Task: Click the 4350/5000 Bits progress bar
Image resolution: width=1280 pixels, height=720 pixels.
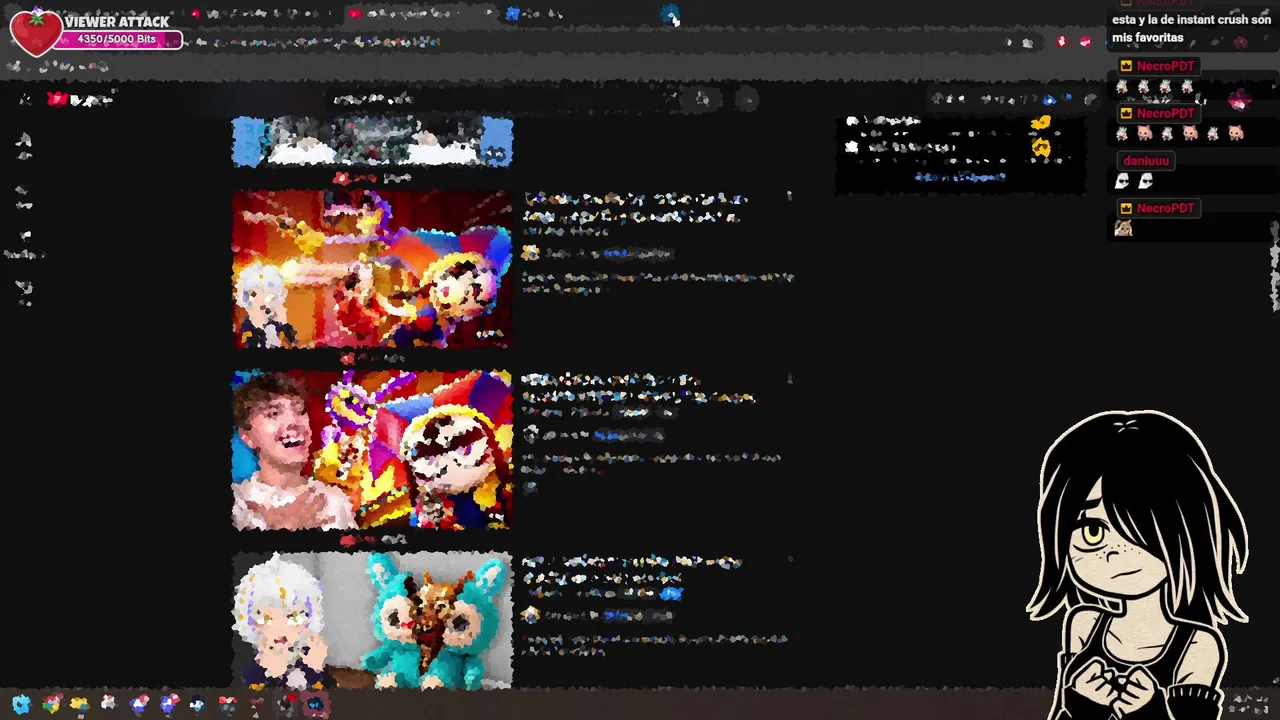Action: point(117,40)
